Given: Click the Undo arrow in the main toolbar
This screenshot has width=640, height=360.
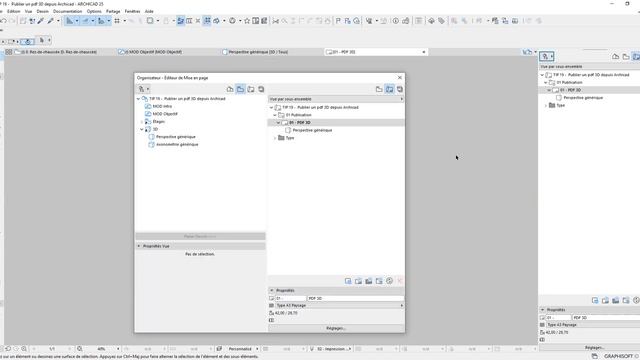Looking at the screenshot, I should tap(4, 21).
